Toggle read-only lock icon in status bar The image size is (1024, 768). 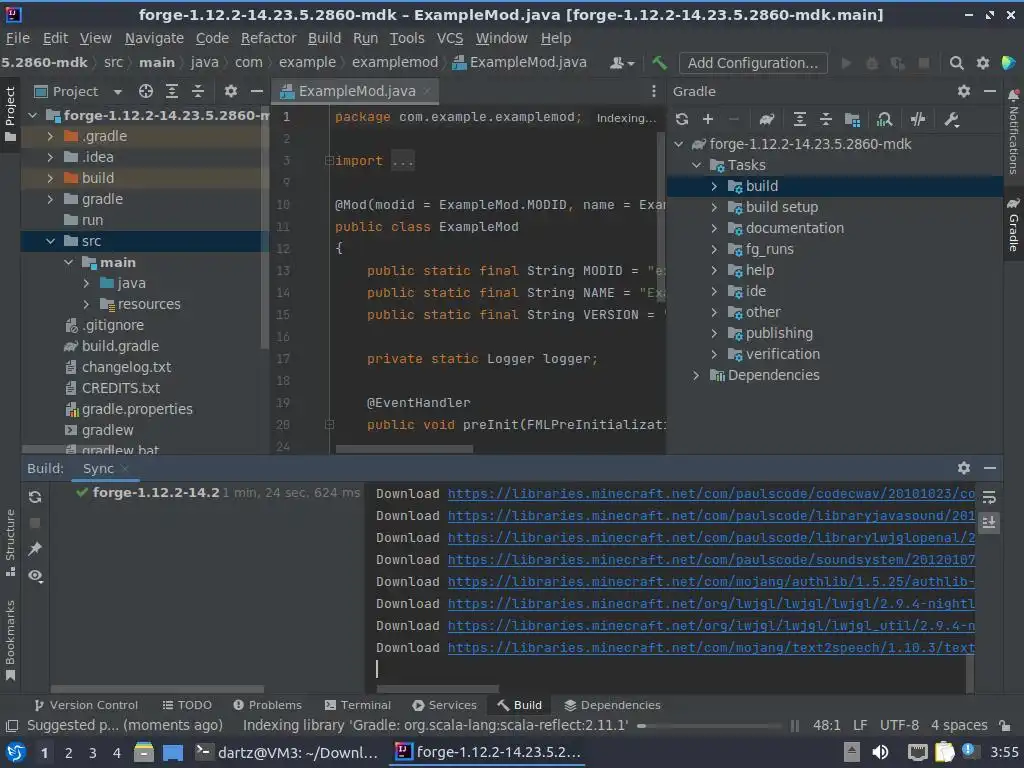coord(1005,726)
